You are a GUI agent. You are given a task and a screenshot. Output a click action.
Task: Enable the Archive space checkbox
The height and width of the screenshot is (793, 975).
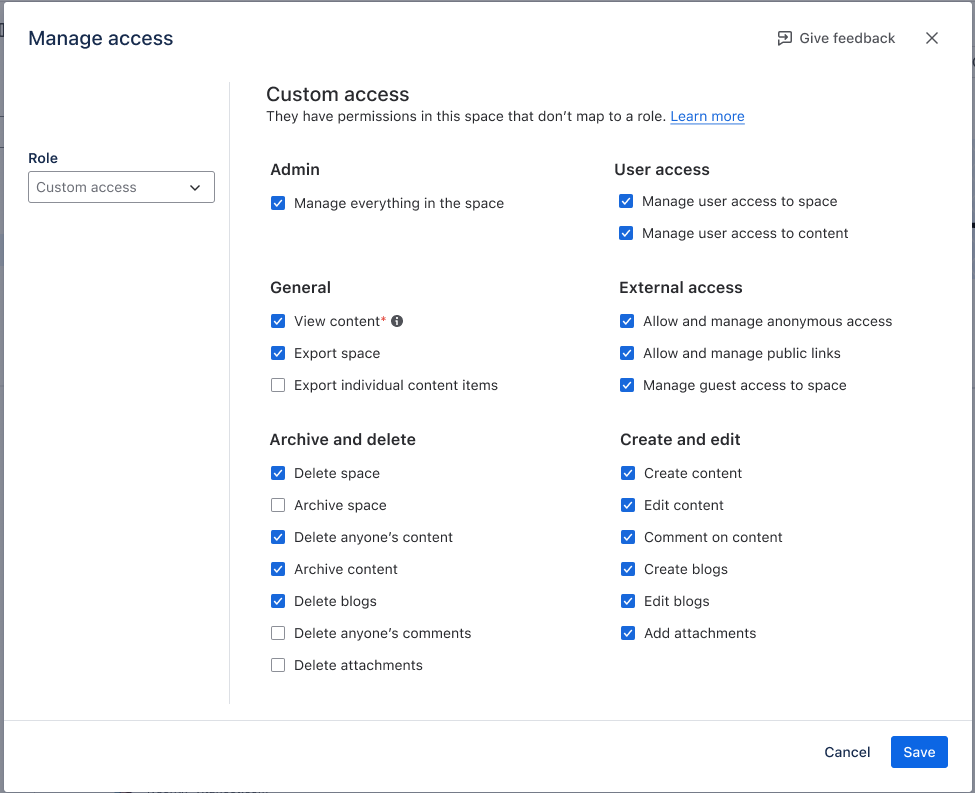(x=278, y=505)
